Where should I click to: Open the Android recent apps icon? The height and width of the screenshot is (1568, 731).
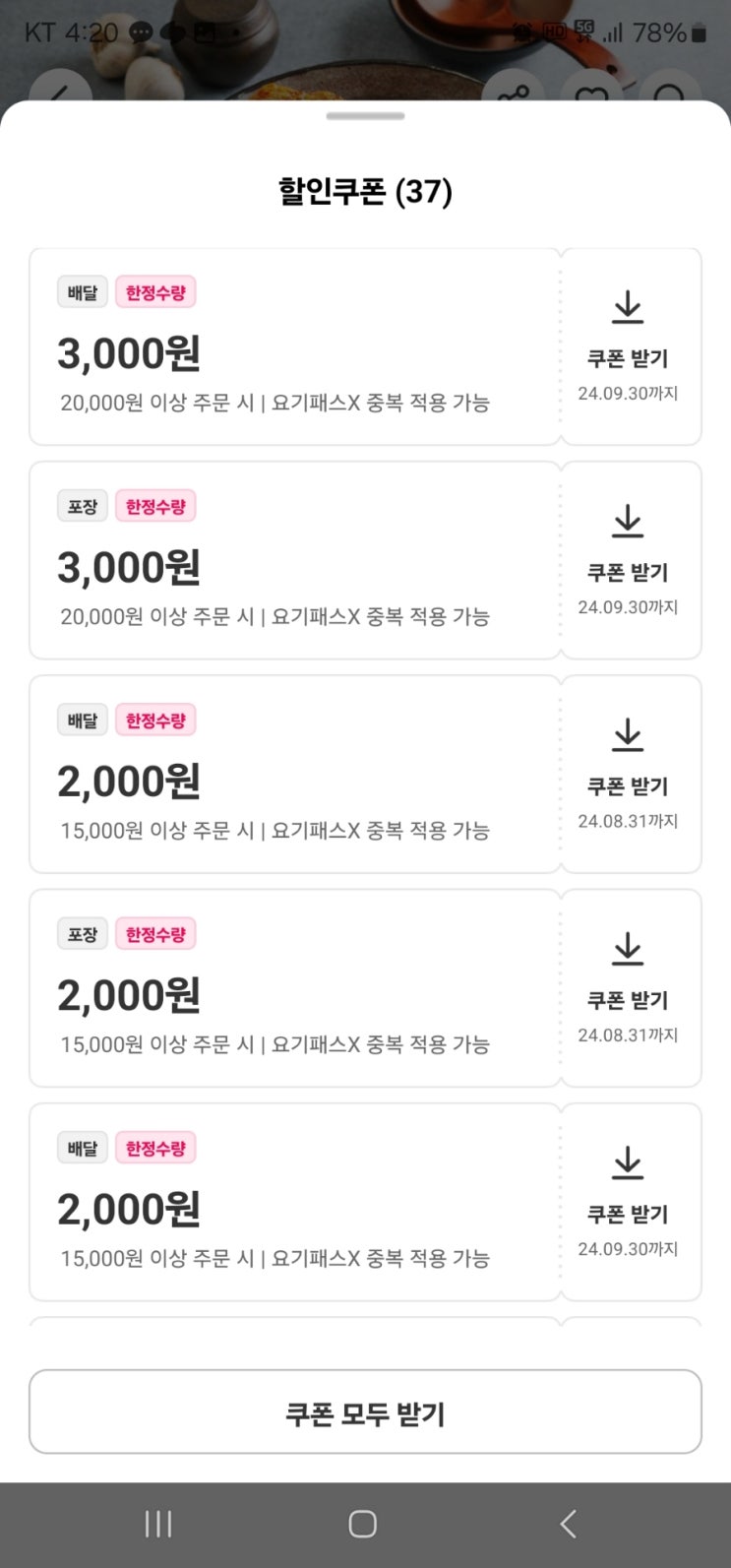(158, 1524)
